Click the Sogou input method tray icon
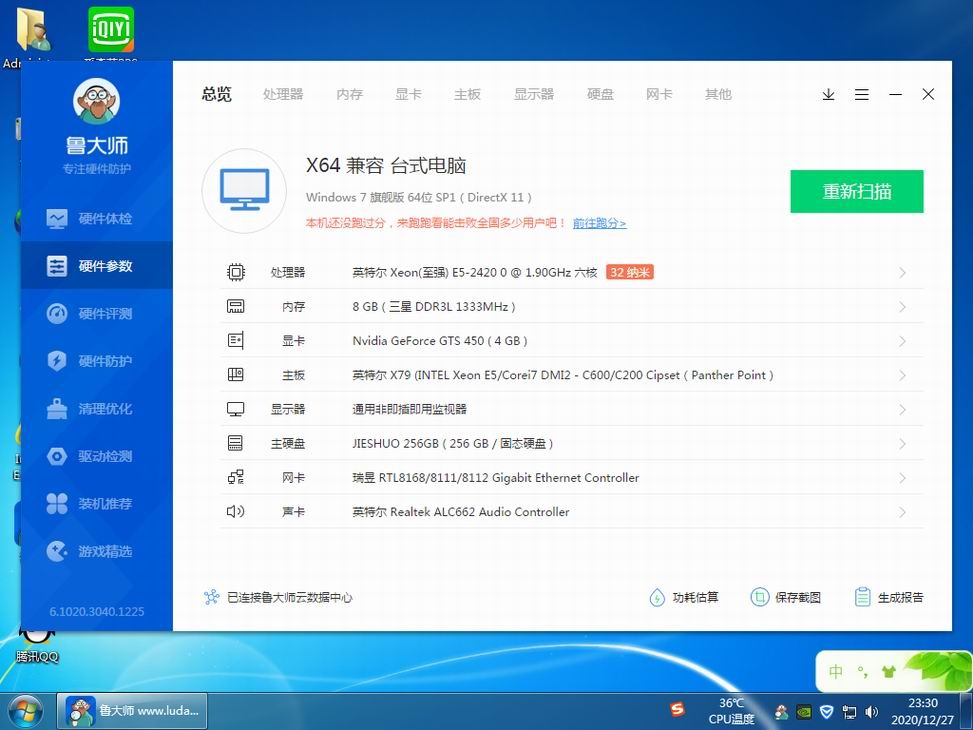This screenshot has width=973, height=730. (677, 709)
